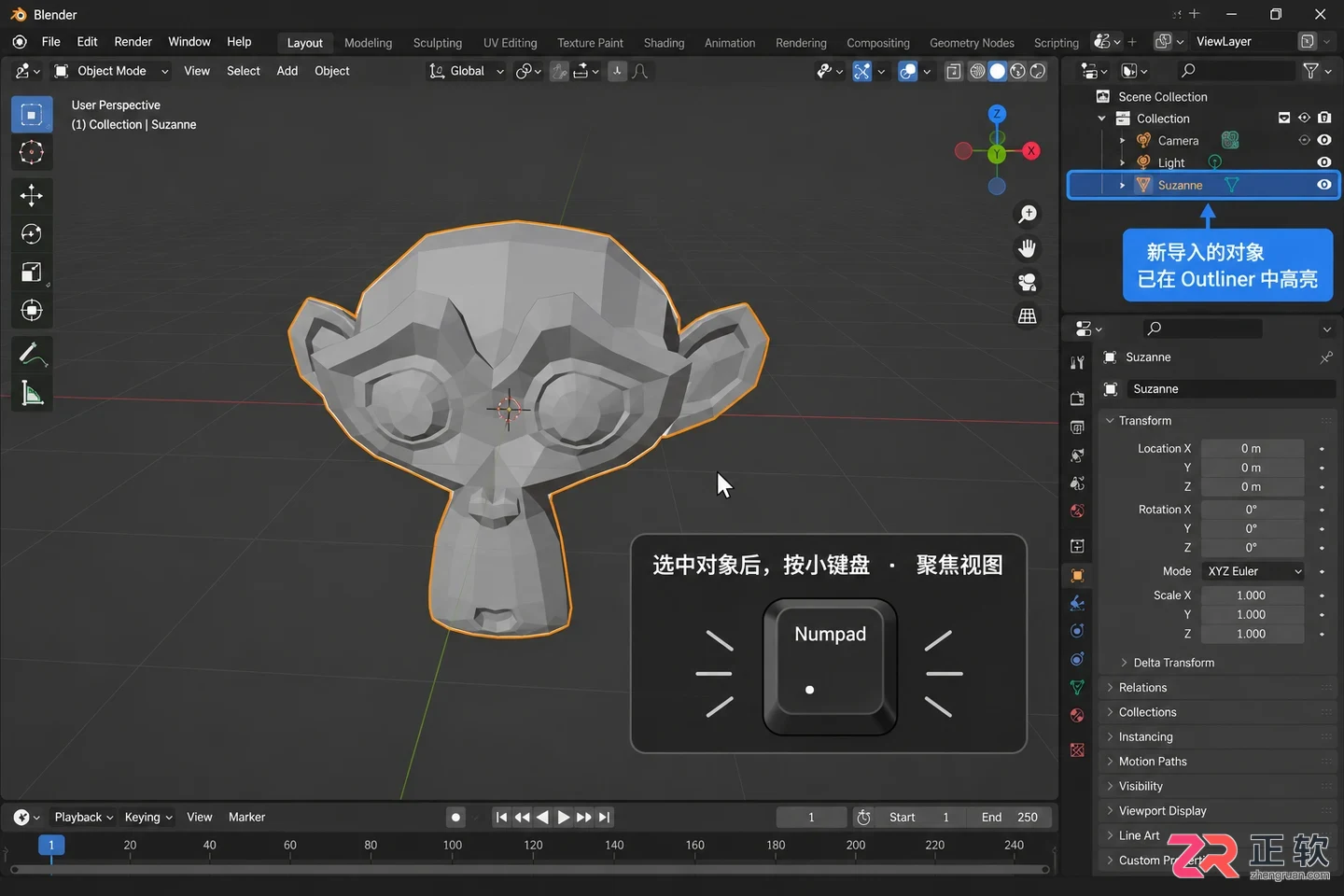
Task: Toggle X-ray display in viewport header
Action: pyautogui.click(x=953, y=71)
